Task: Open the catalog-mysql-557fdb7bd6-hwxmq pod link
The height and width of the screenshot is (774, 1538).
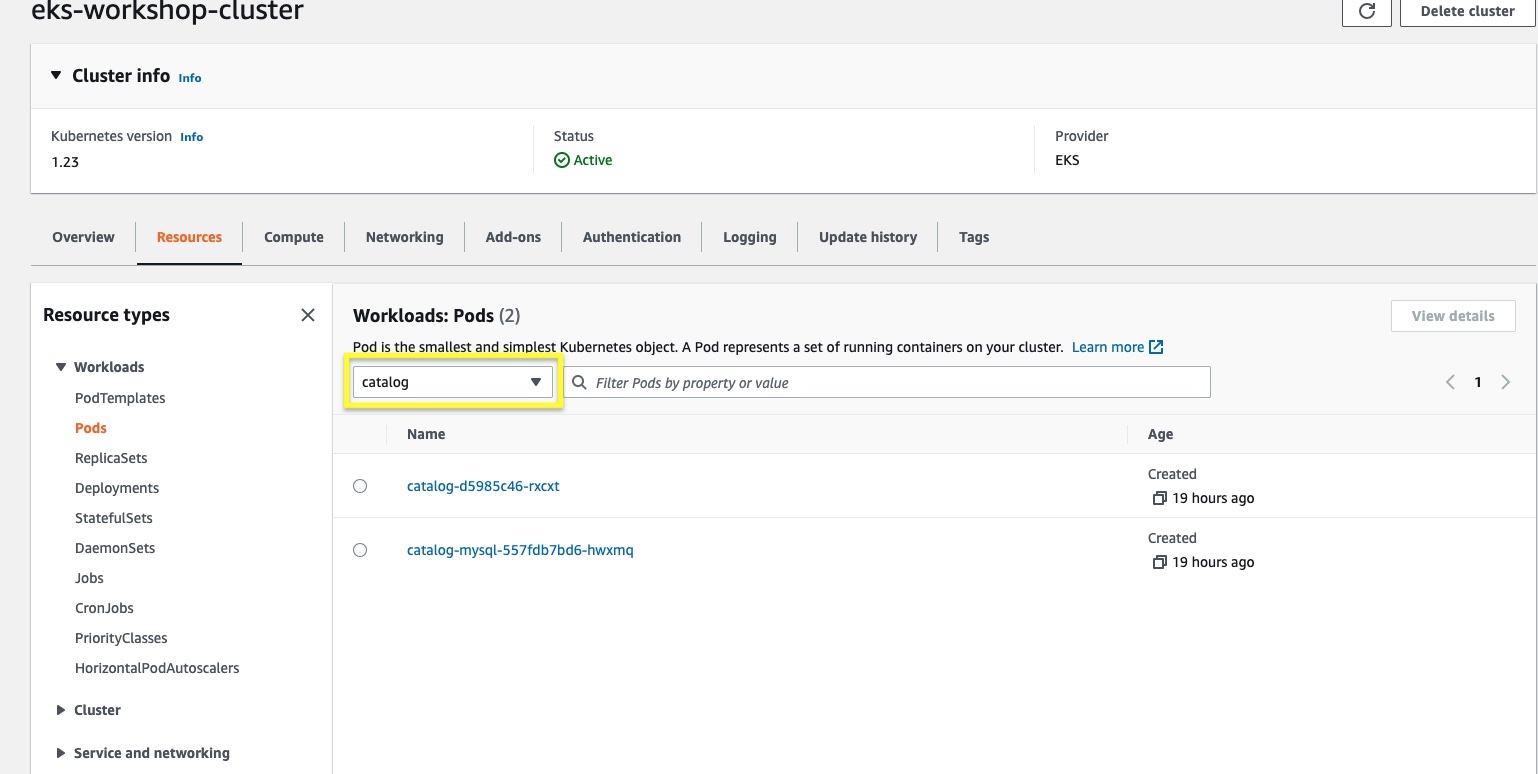Action: (520, 550)
